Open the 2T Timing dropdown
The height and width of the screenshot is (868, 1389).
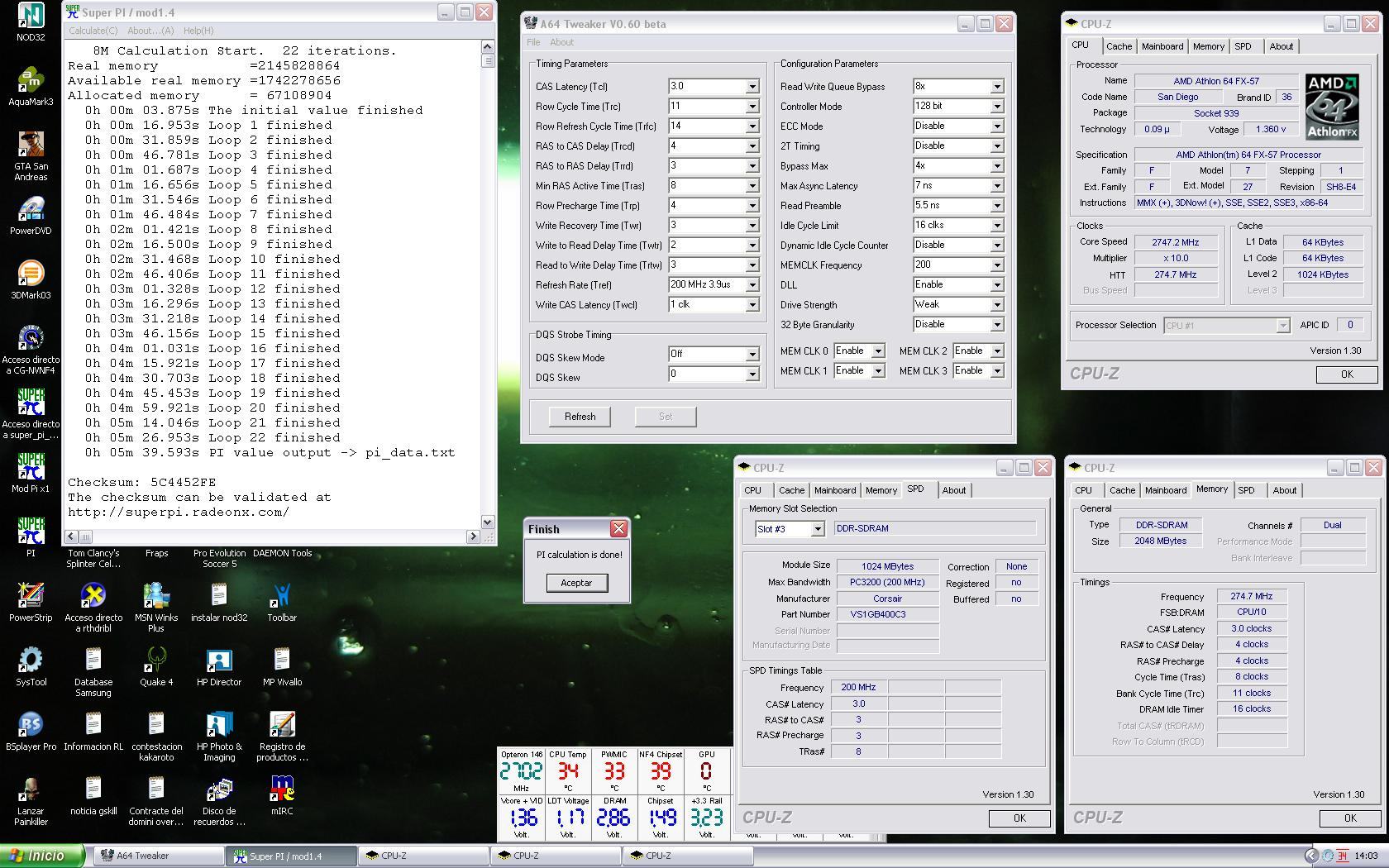(x=996, y=146)
